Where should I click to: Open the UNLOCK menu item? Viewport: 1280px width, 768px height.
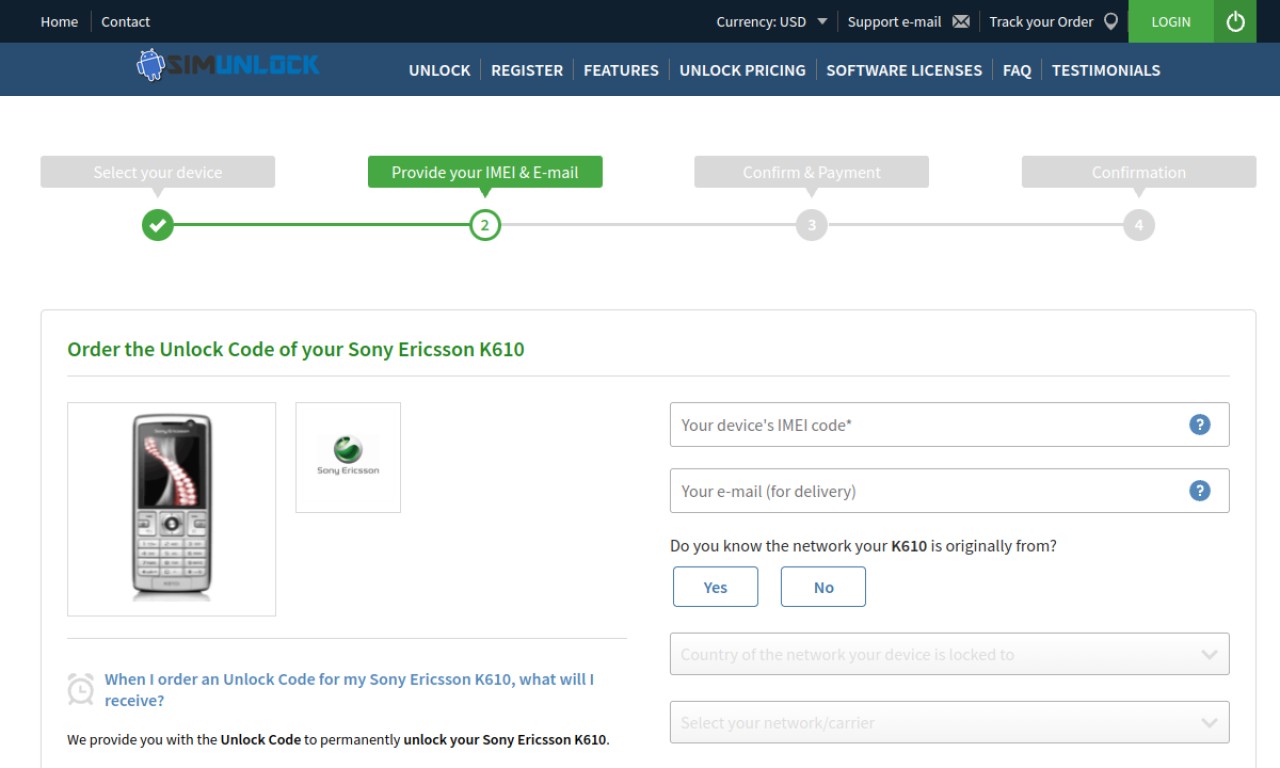tap(439, 70)
